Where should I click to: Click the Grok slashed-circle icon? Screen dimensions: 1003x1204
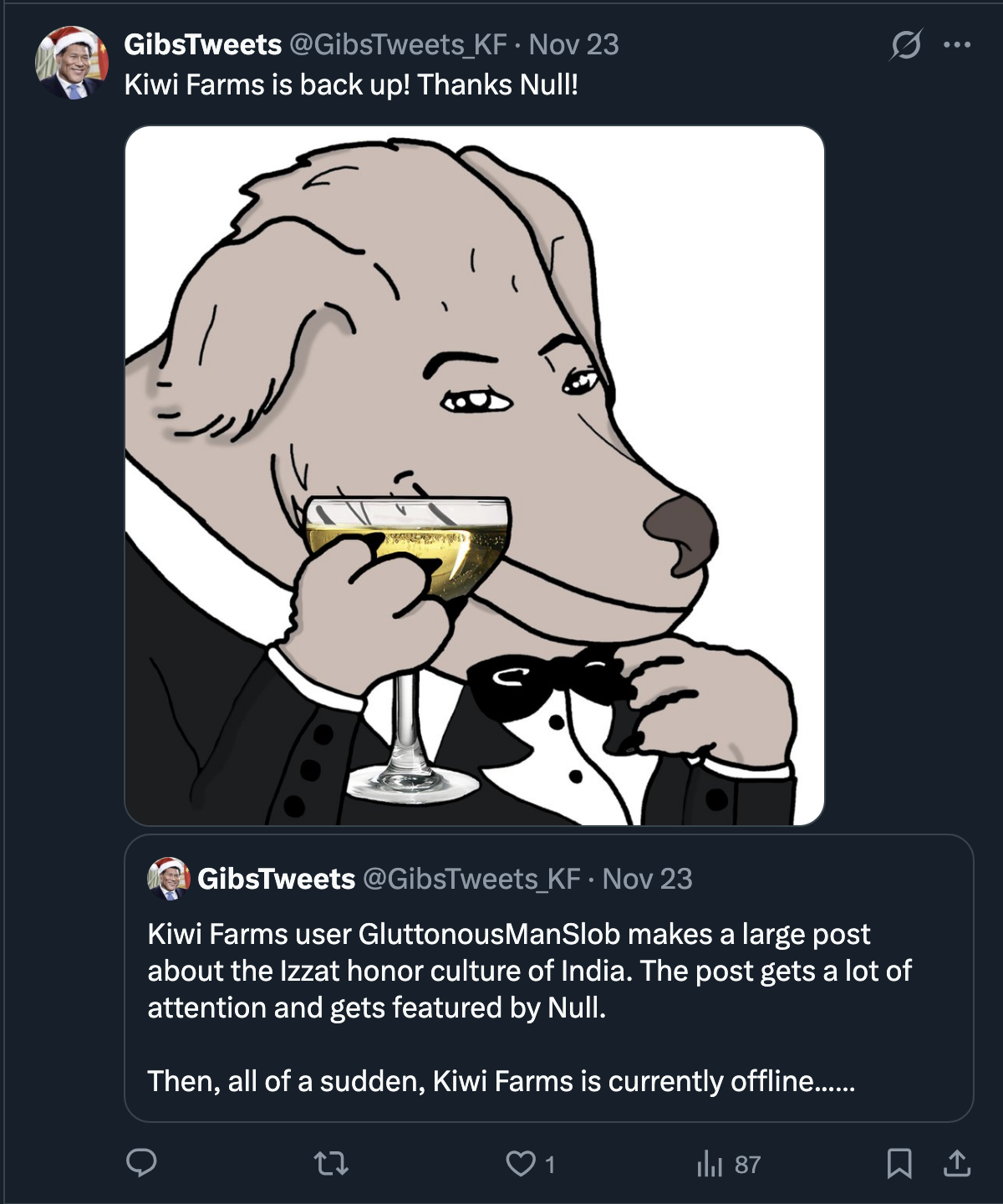pos(905,45)
